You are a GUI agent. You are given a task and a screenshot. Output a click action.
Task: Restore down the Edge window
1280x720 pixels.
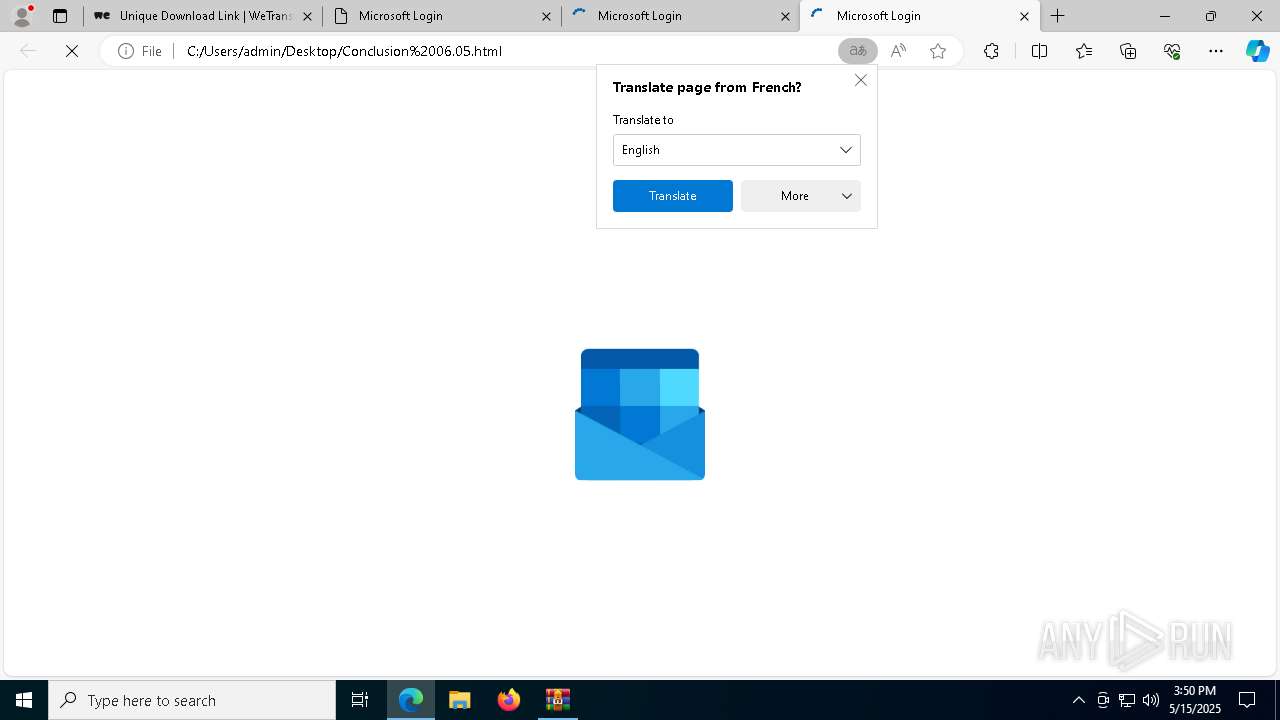1211,16
